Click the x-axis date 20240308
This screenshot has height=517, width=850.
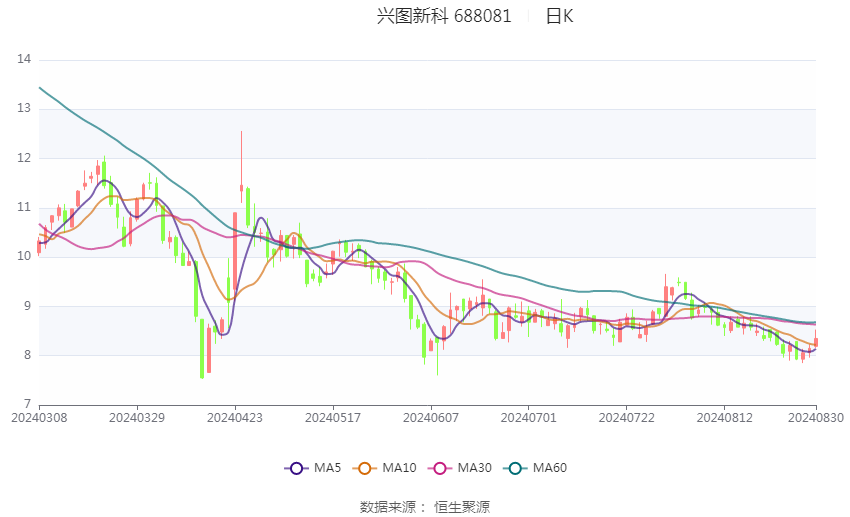[39, 418]
